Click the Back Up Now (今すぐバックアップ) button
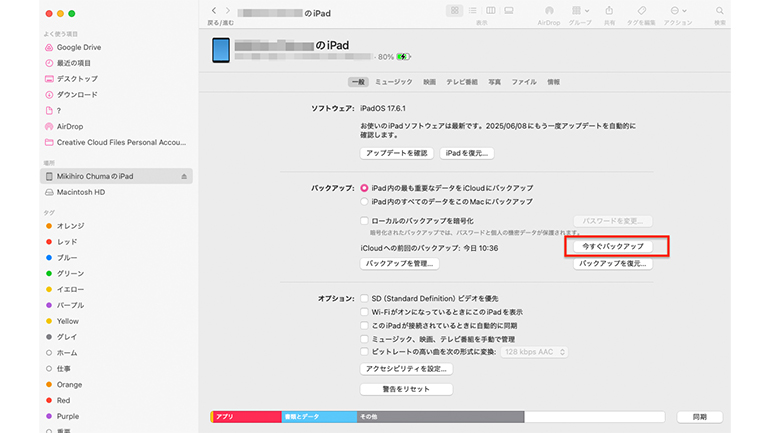 click(613, 246)
